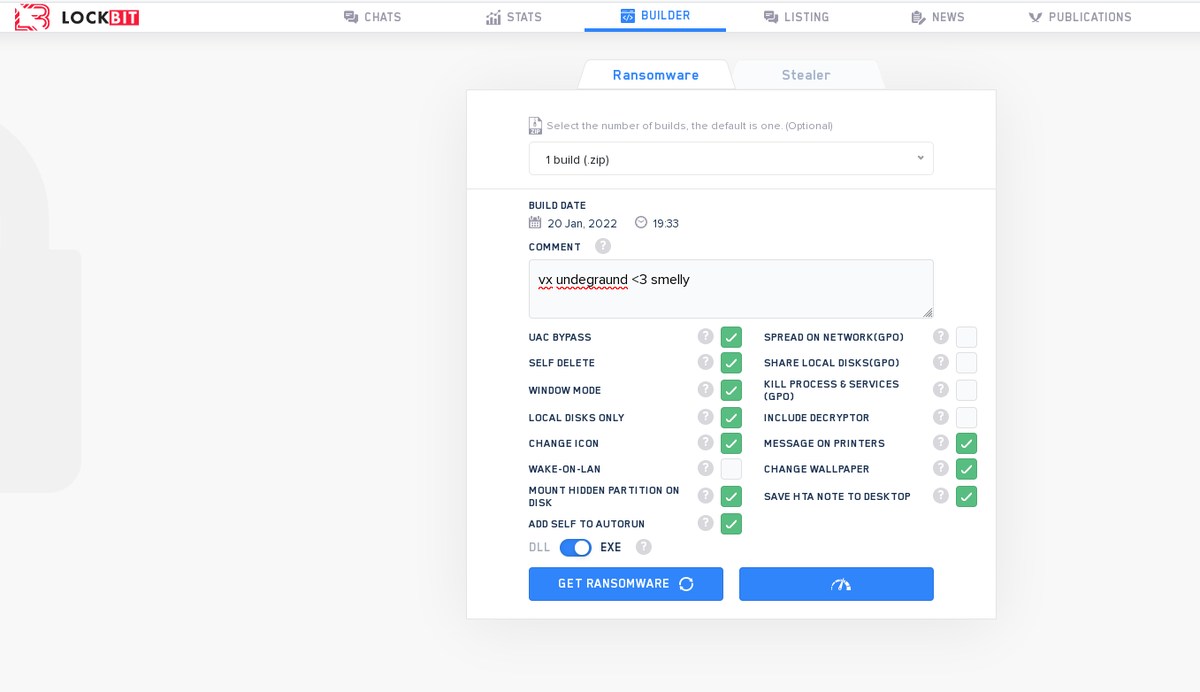
Task: Check the INCLUDE DECRYPTOR checkbox
Action: (966, 417)
